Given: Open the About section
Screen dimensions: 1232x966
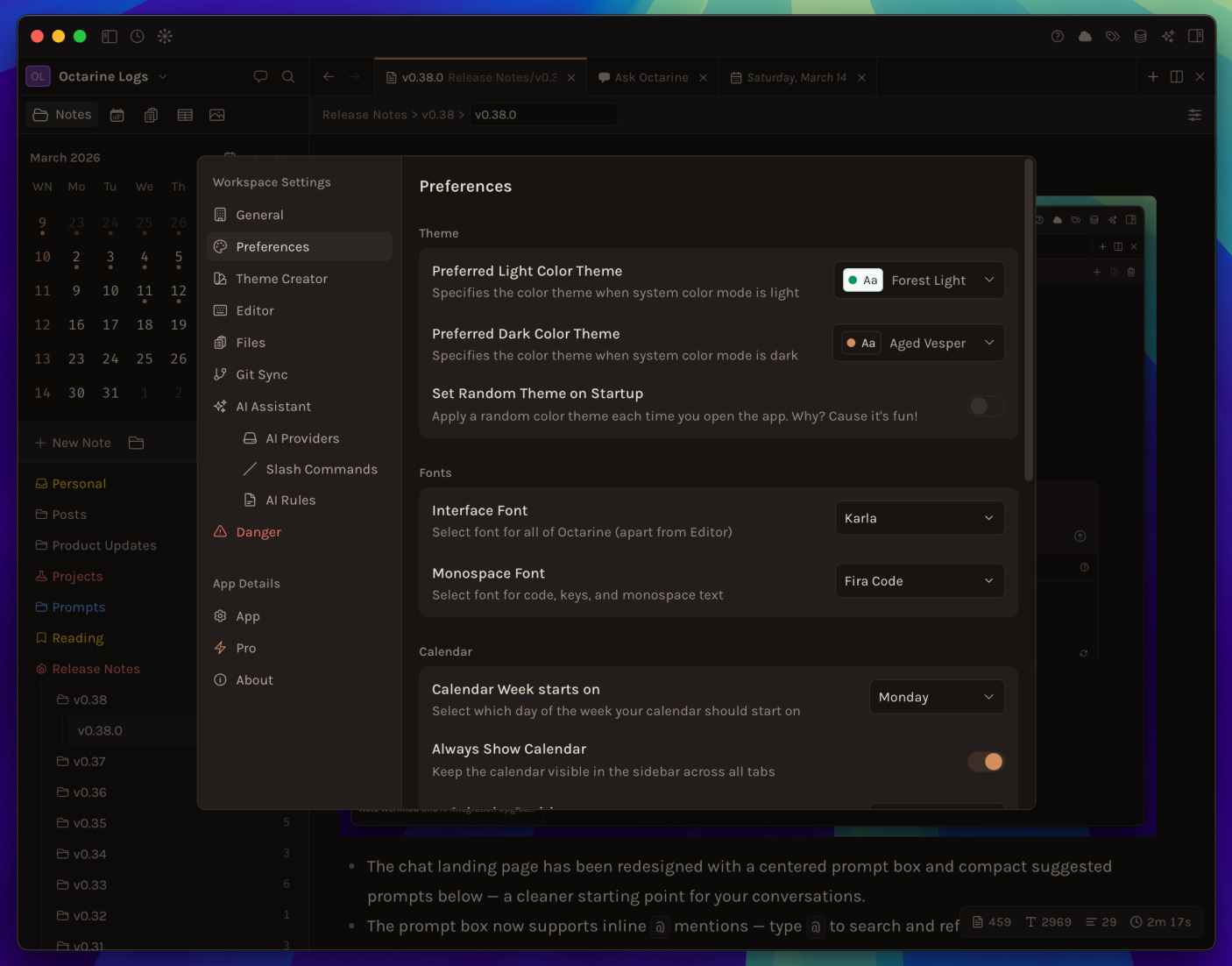Looking at the screenshot, I should 300,680.
